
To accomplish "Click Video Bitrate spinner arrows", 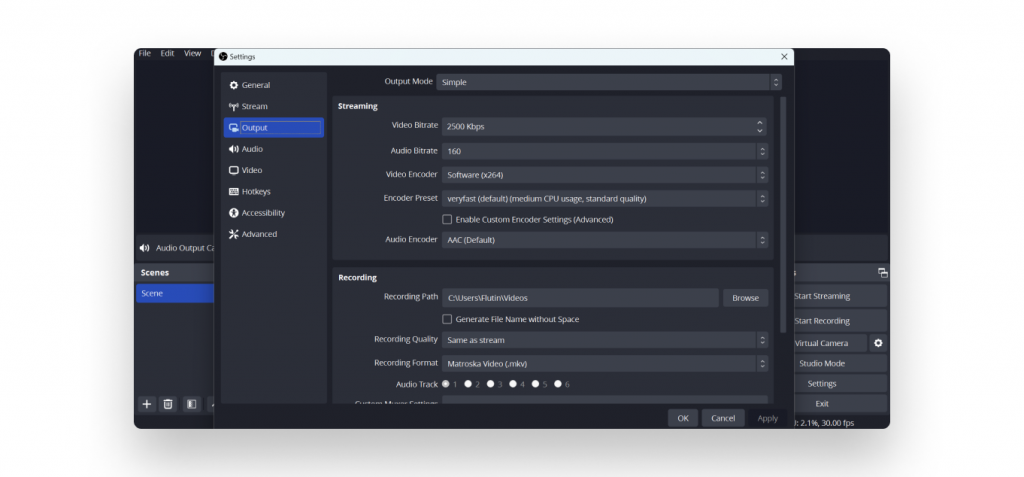I will (760, 127).
